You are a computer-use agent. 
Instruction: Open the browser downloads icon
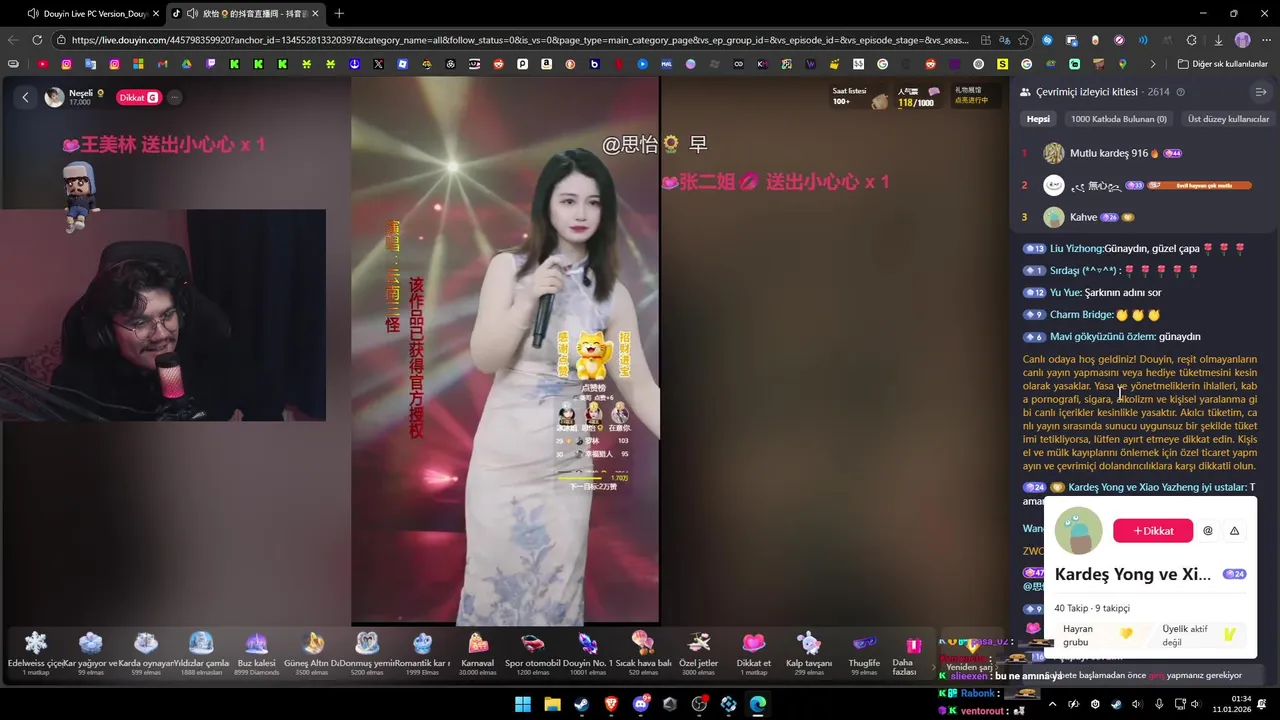1218,40
